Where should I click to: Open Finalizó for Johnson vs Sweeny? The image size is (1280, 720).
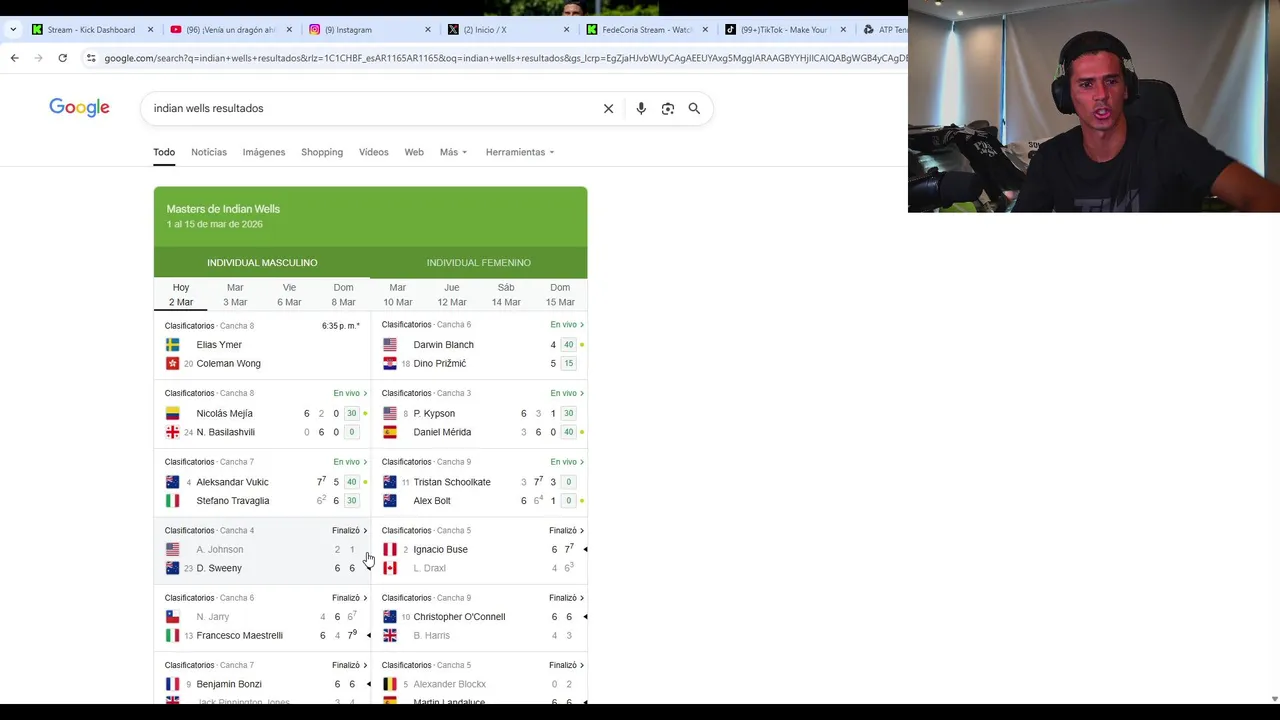point(350,531)
